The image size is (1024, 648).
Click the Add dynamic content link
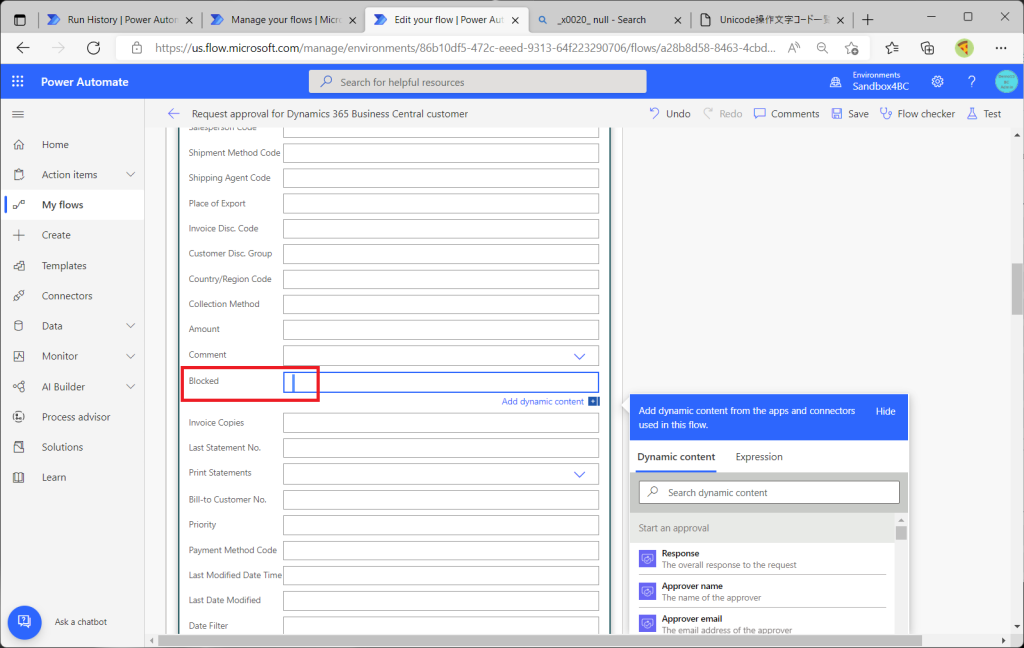[543, 401]
